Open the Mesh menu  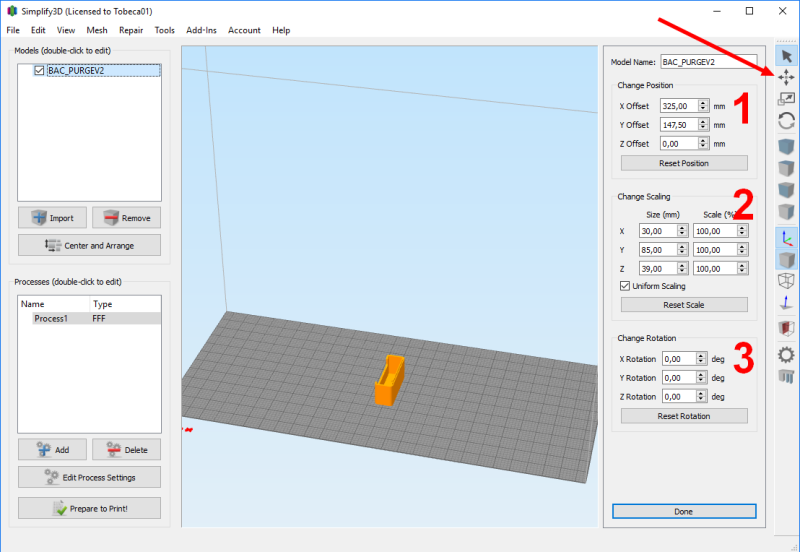[97, 30]
